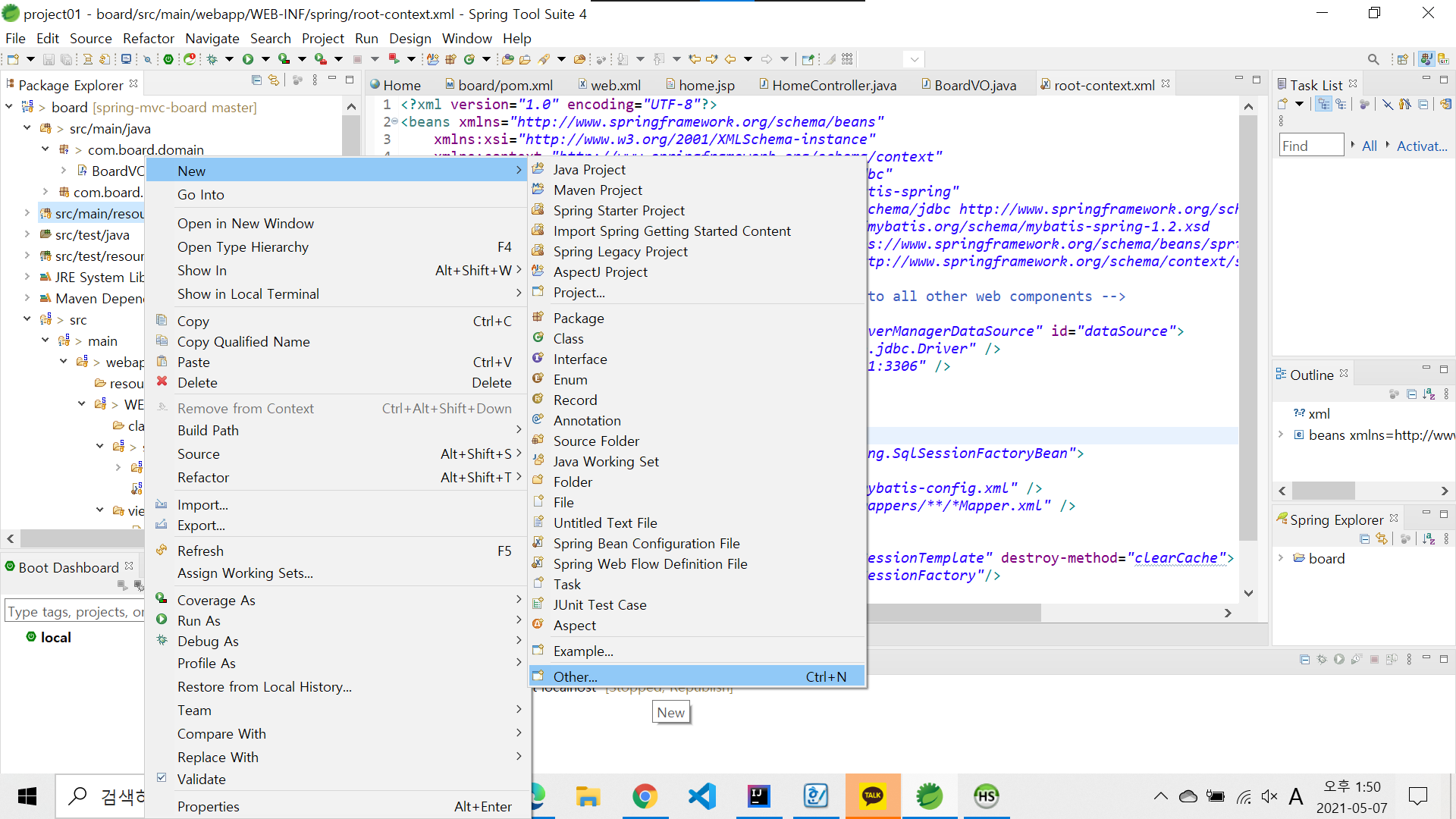Viewport: 1456px width, 819px height.
Task: Toggle Categorized presentation in Task List toolbar
Action: pyautogui.click(x=1324, y=105)
